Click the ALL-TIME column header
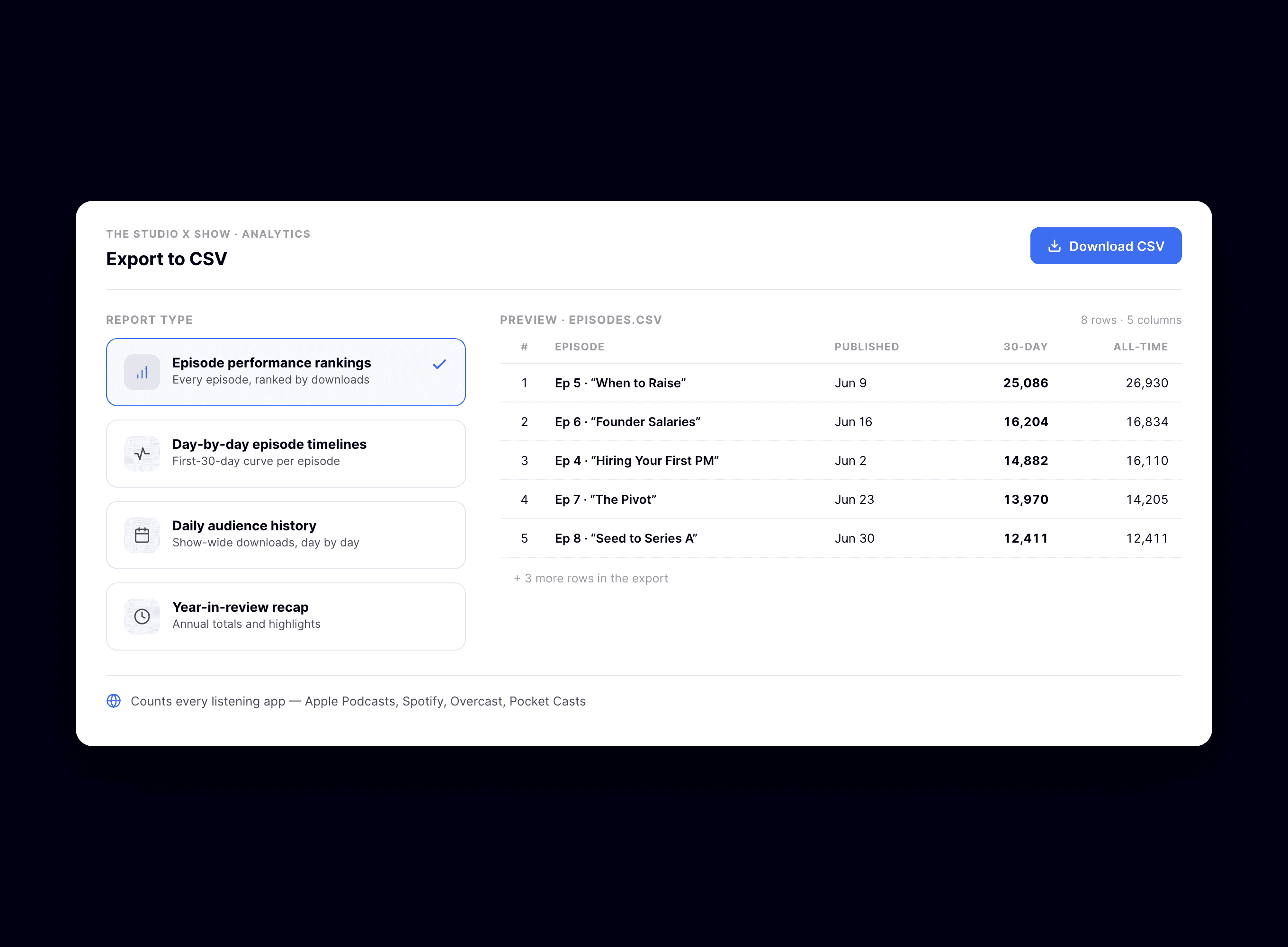 1140,347
